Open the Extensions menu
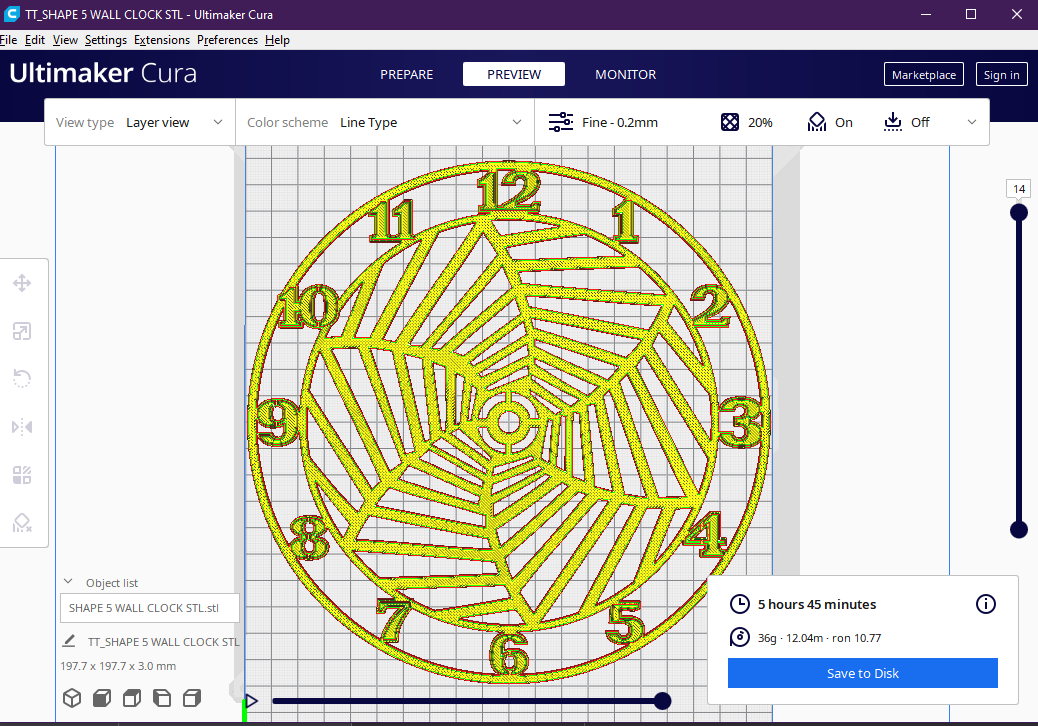This screenshot has width=1038, height=726. 162,40
